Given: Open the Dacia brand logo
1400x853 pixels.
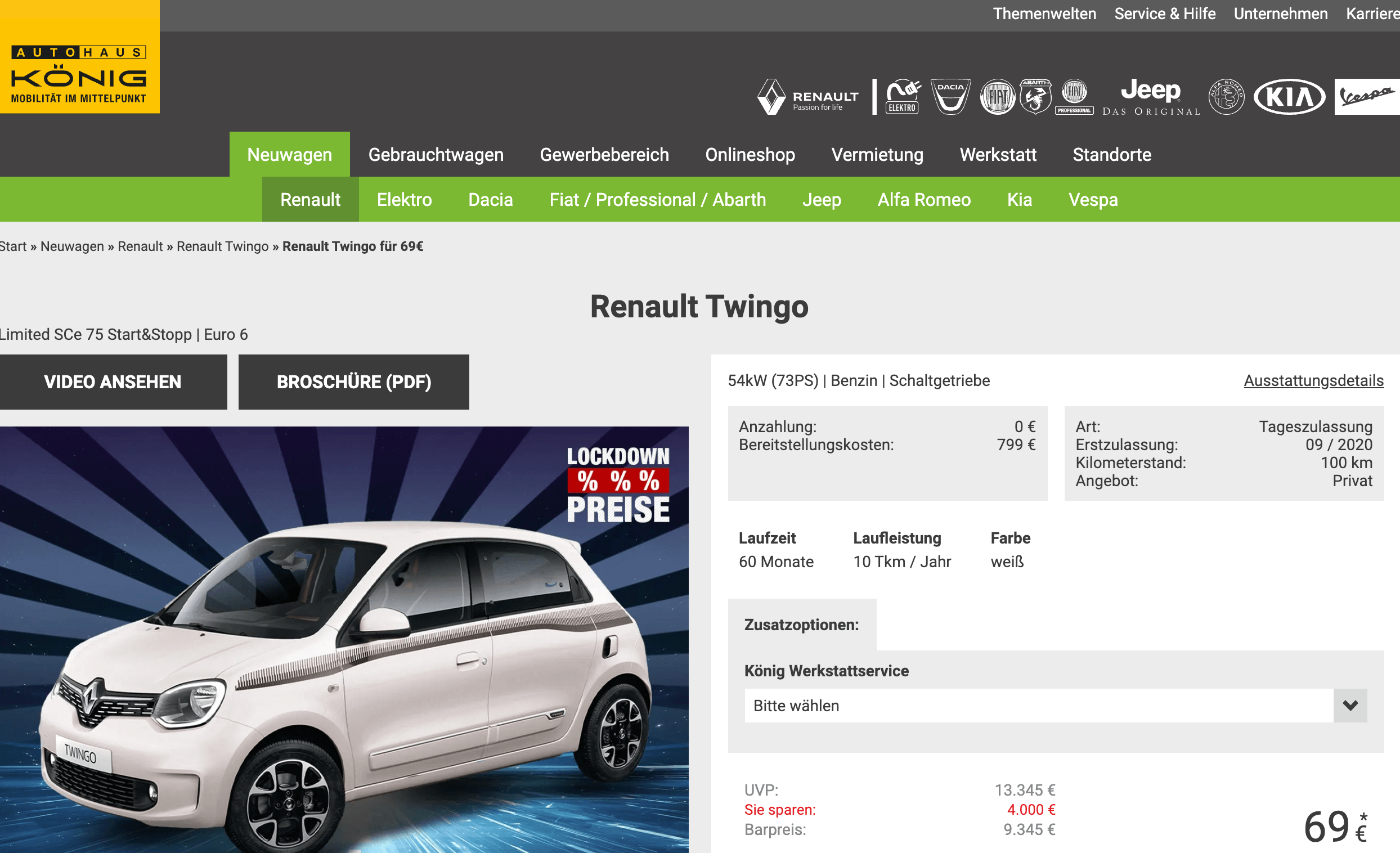Looking at the screenshot, I should point(950,97).
